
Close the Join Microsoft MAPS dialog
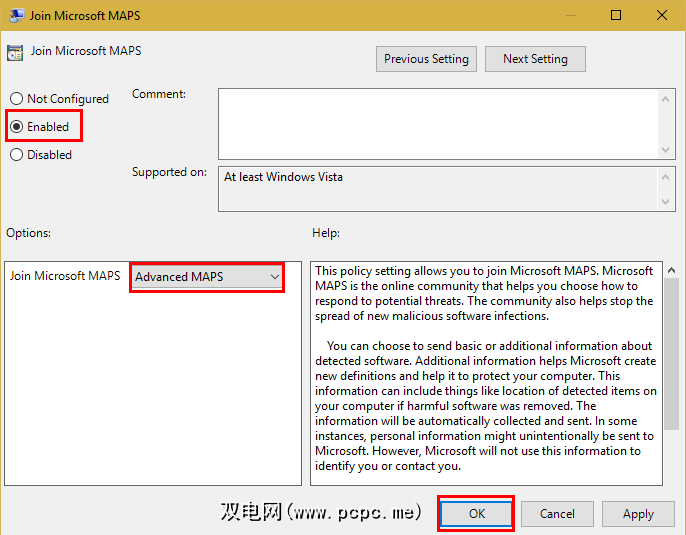pyautogui.click(x=662, y=15)
